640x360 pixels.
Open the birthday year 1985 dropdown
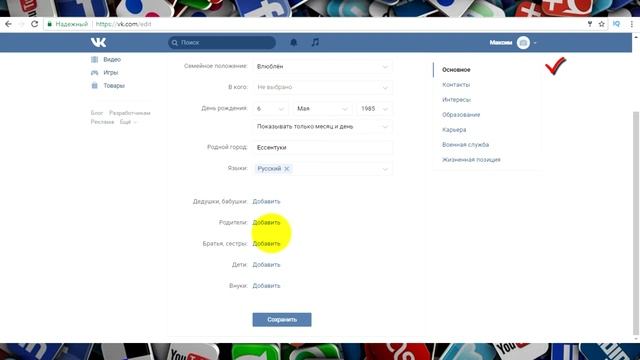[374, 109]
